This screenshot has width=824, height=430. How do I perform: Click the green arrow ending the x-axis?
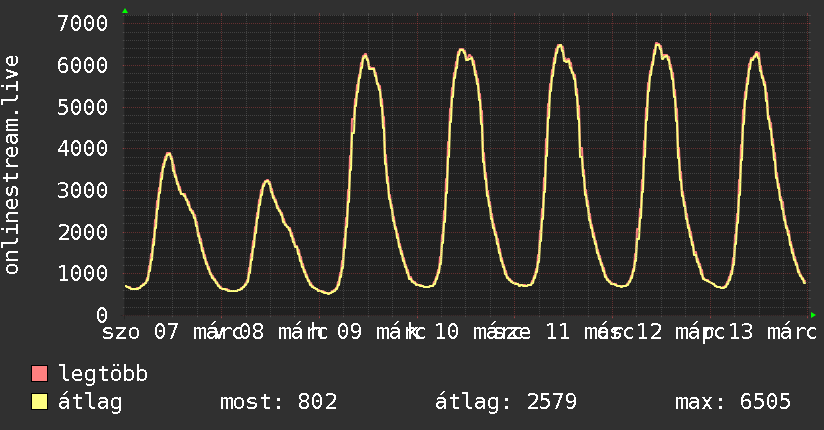tap(813, 315)
